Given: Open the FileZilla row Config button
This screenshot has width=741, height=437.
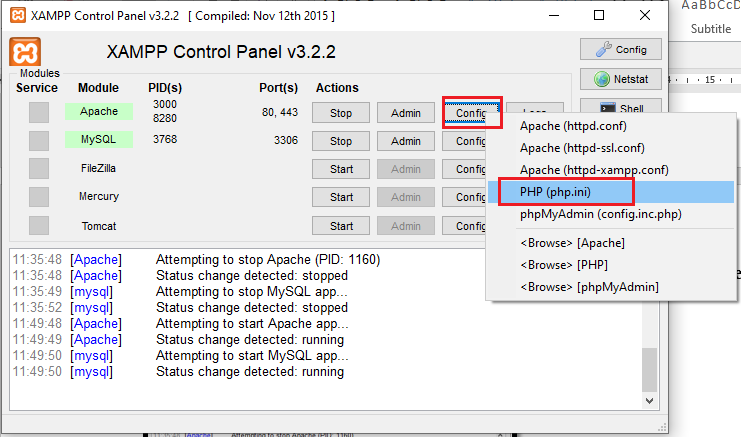Looking at the screenshot, I should tap(465, 169).
